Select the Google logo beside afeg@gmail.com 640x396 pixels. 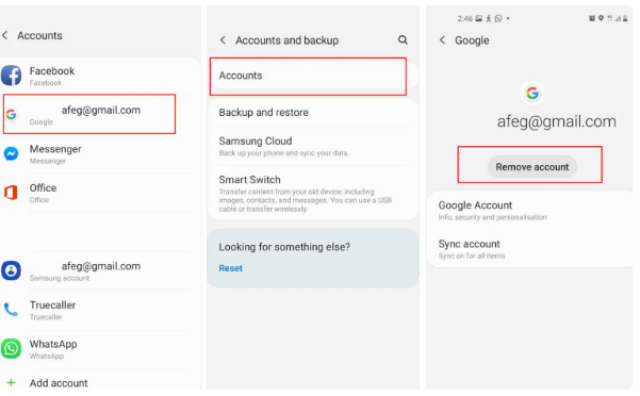pyautogui.click(x=11, y=115)
